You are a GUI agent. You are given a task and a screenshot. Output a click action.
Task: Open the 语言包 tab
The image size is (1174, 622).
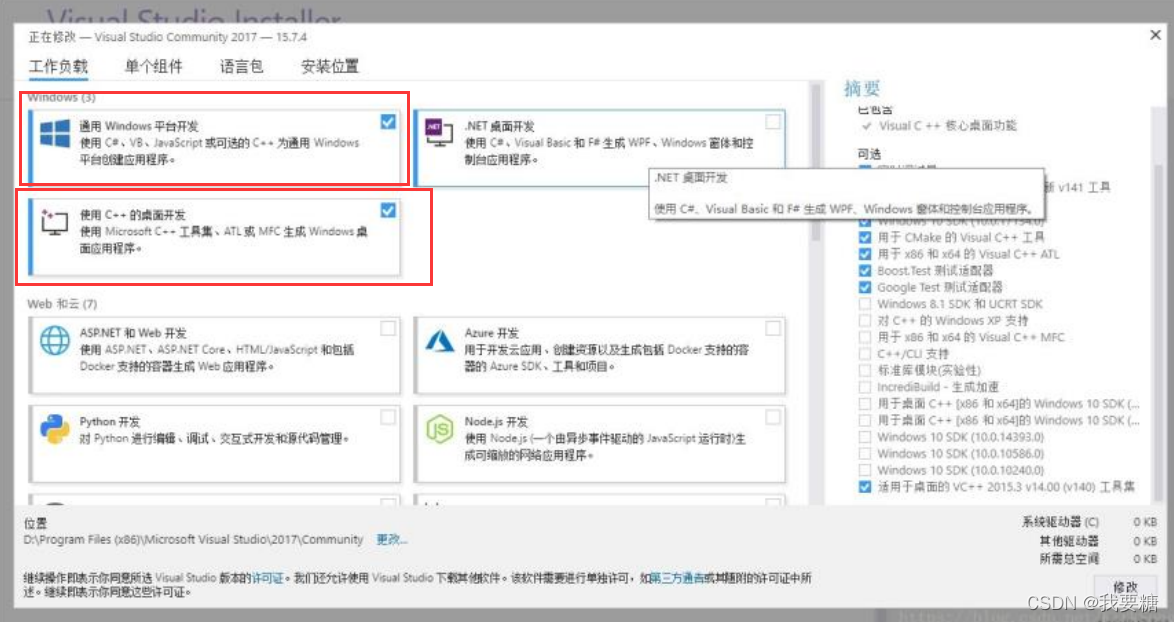[x=241, y=67]
